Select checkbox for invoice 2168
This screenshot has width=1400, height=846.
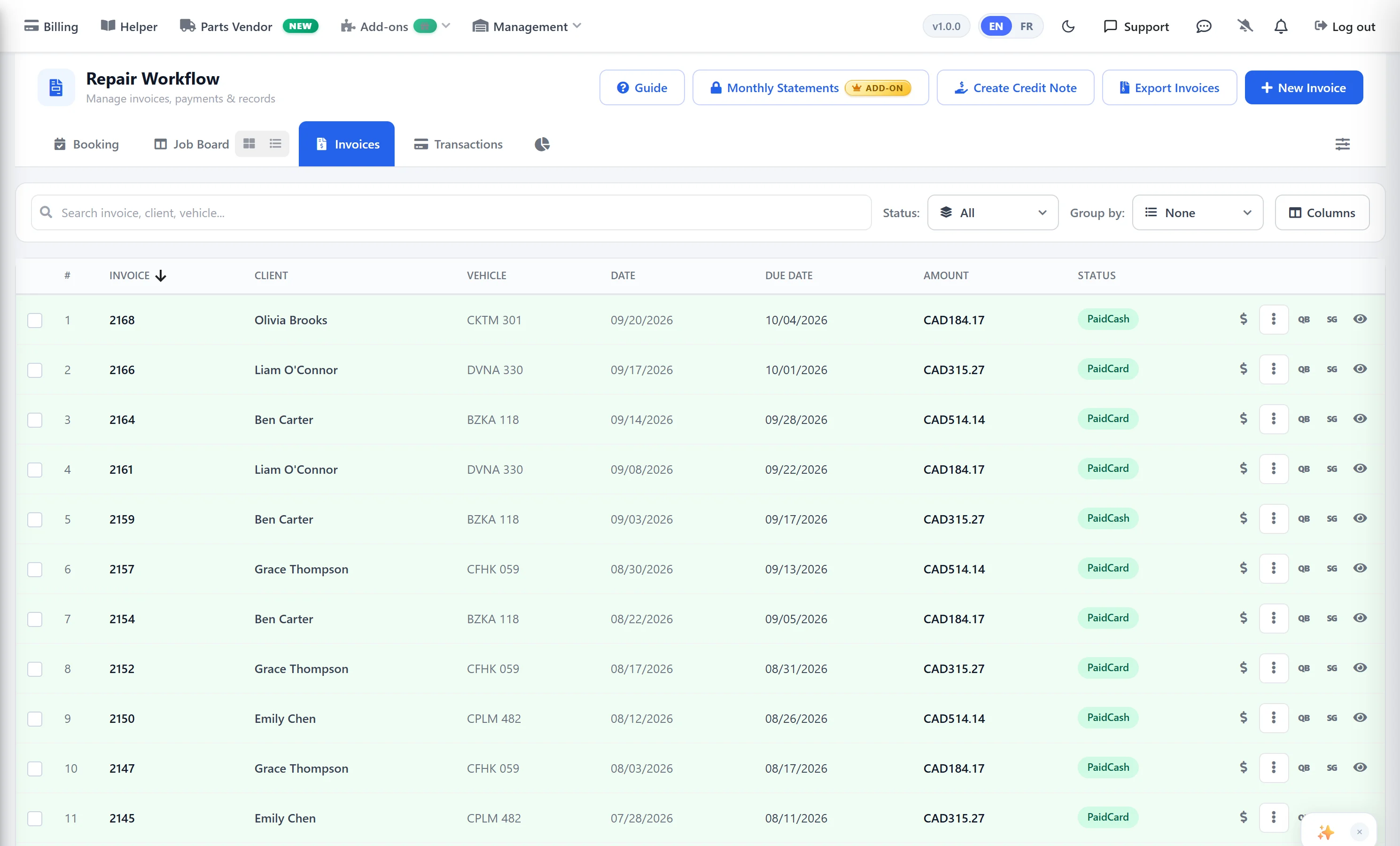point(35,320)
